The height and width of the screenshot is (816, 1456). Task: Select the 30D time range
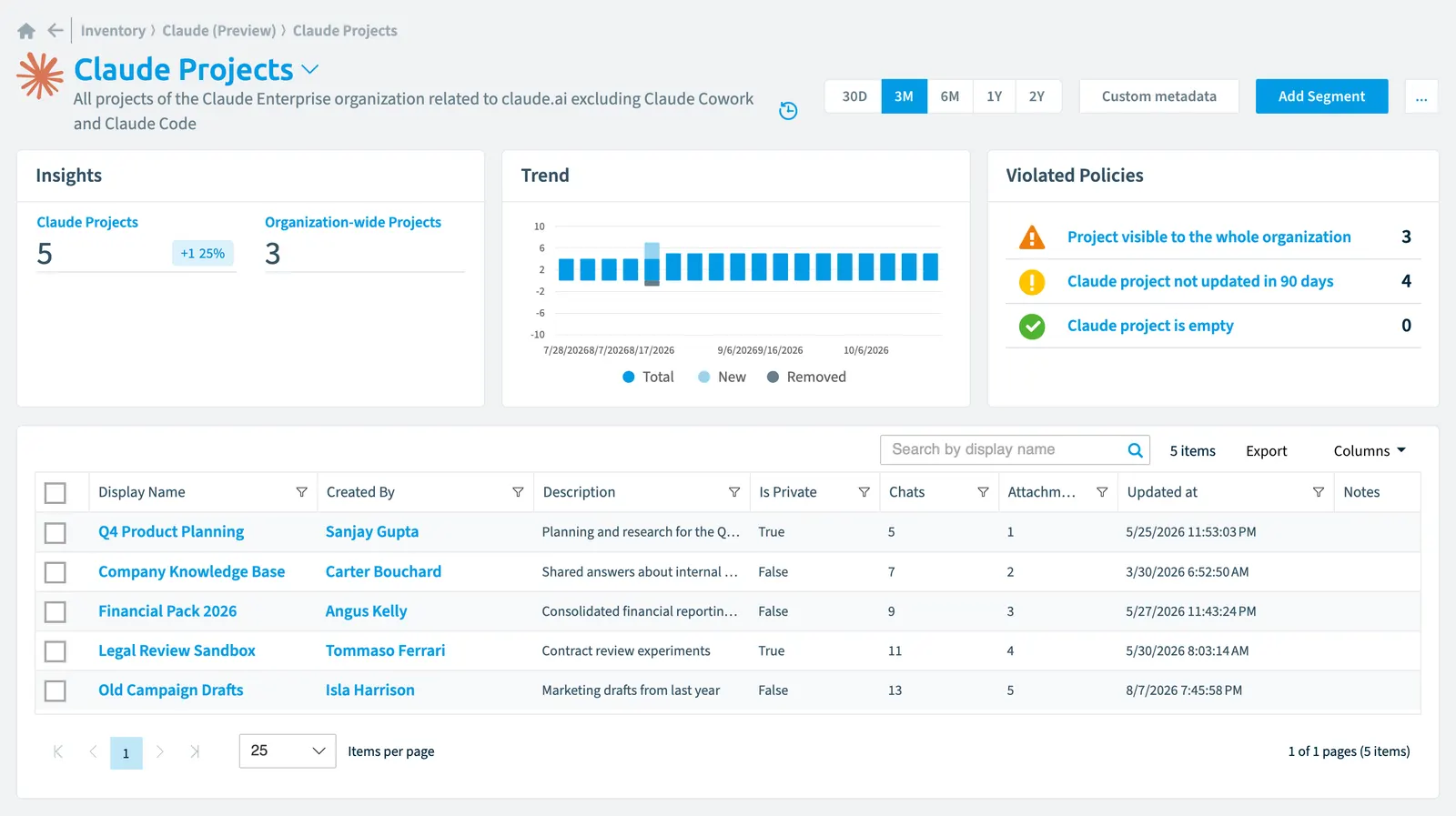(x=854, y=96)
